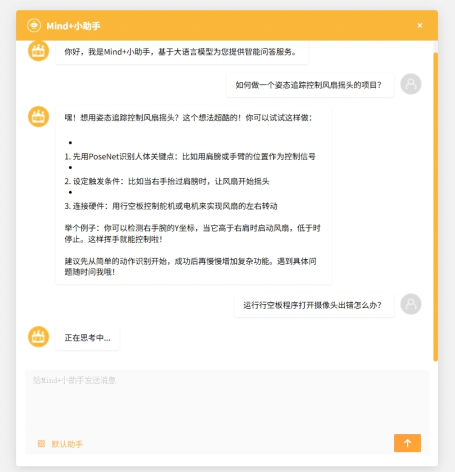This screenshot has height=472, width=455.
Task: Click the bot avatar beside the greeting message
Action: pos(38,51)
